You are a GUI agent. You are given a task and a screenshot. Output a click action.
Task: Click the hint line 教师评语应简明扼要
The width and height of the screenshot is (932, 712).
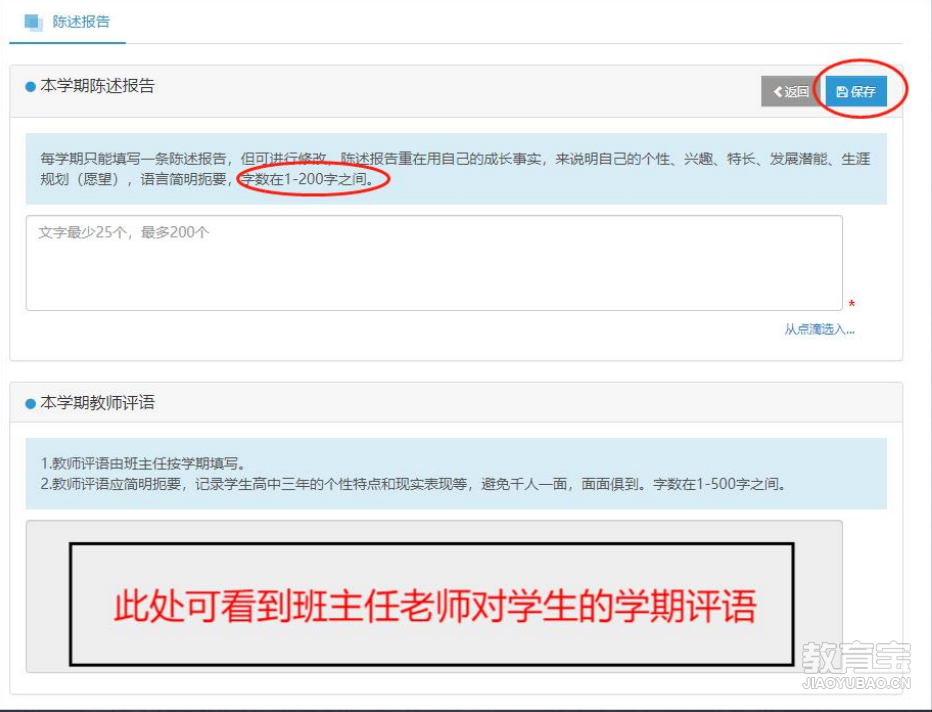coord(414,484)
